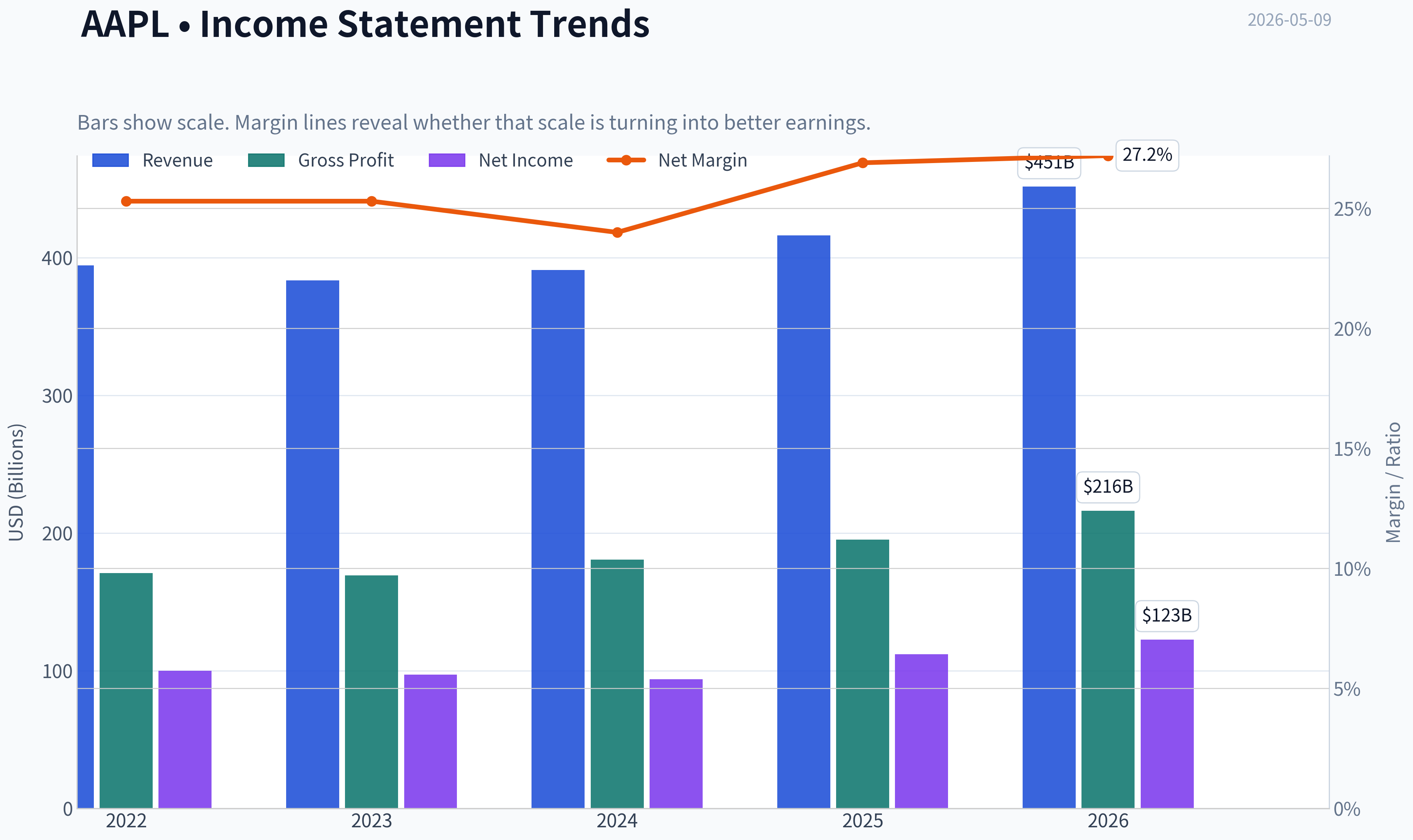Click the AAPL Income Statement Trends title
This screenshot has width=1413, height=840.
(x=365, y=24)
